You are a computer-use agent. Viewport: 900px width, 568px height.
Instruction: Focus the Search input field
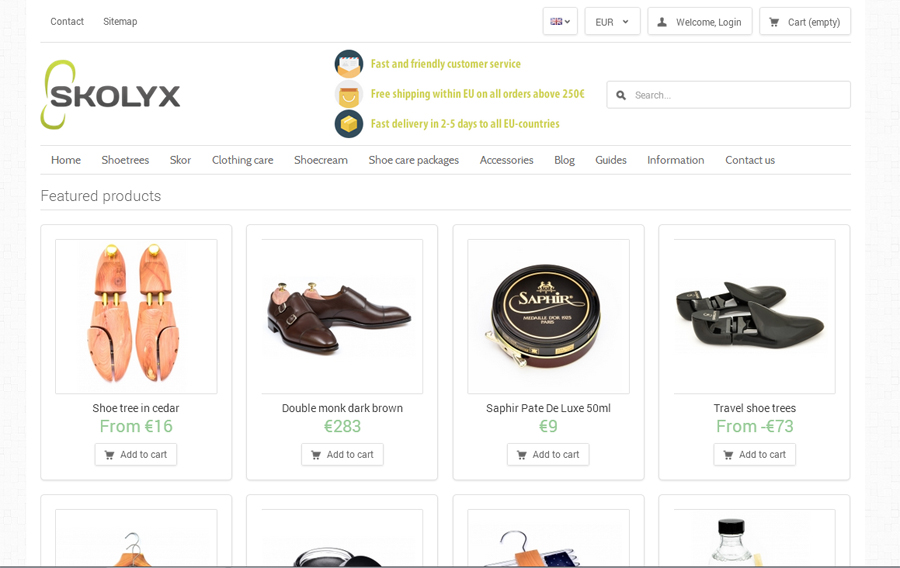(728, 95)
